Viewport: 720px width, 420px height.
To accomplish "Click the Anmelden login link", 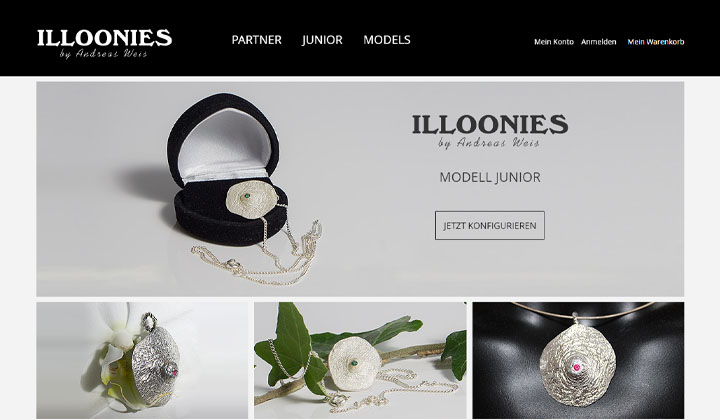I will pyautogui.click(x=598, y=42).
